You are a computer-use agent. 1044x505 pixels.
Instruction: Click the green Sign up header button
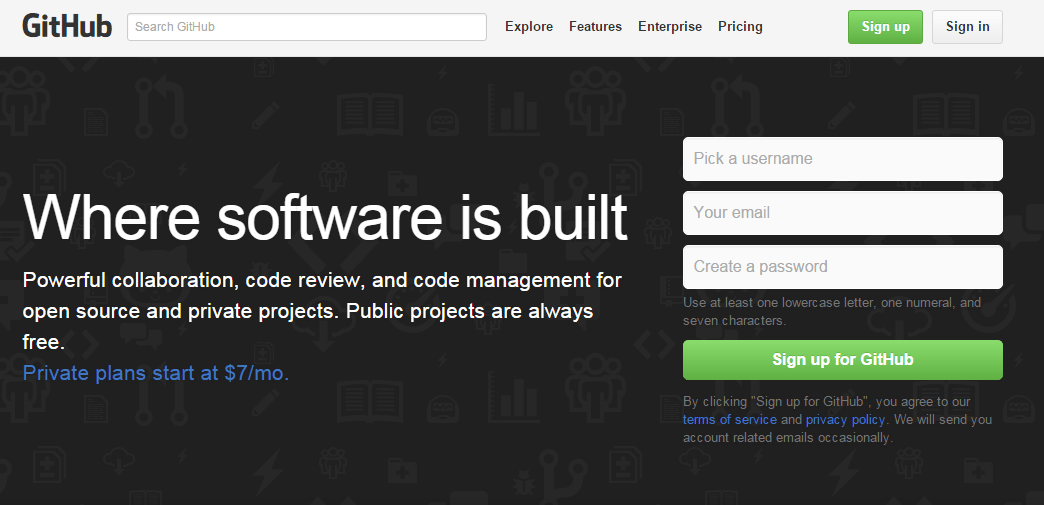885,27
